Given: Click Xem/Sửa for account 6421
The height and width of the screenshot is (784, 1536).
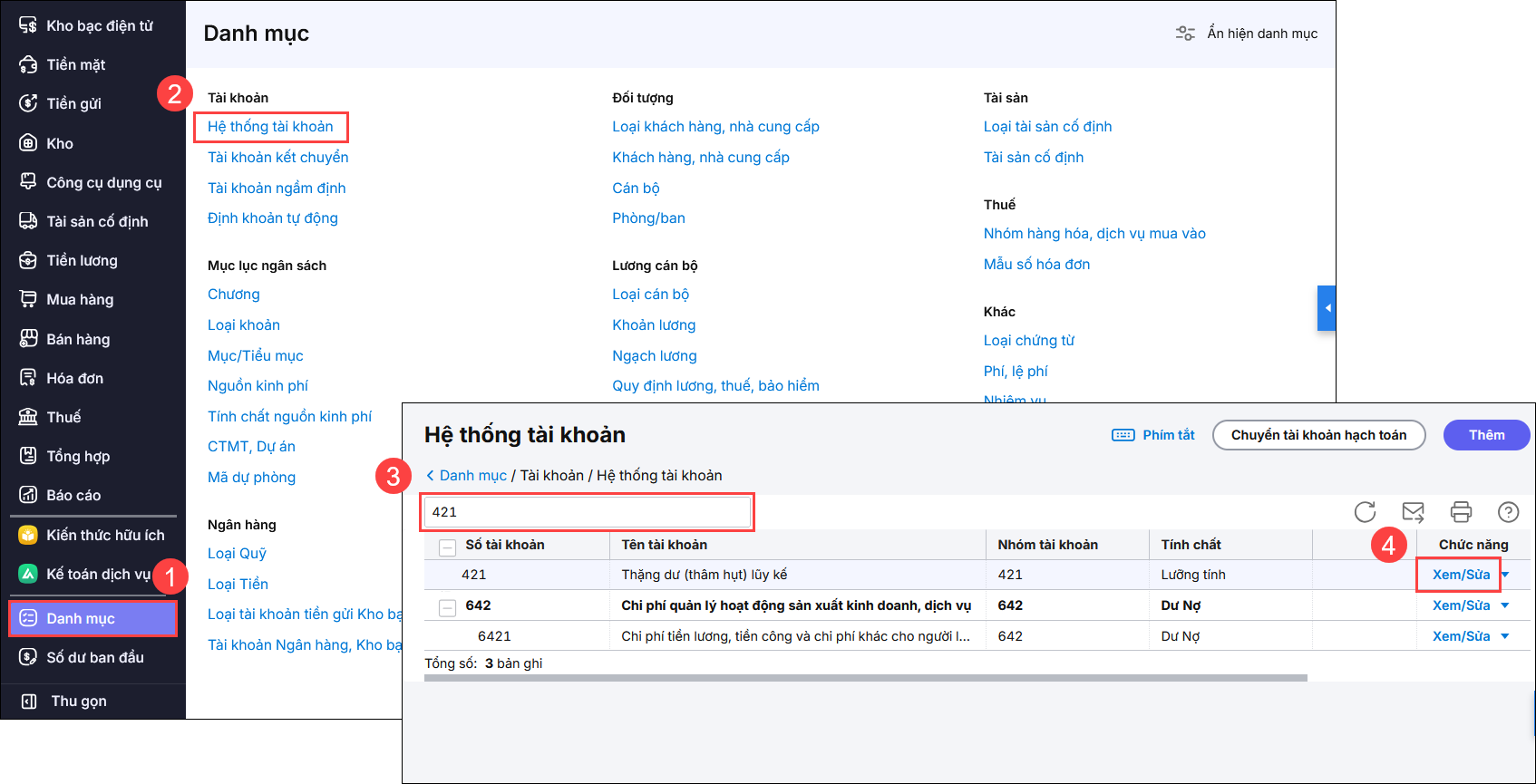Looking at the screenshot, I should coord(1461,636).
